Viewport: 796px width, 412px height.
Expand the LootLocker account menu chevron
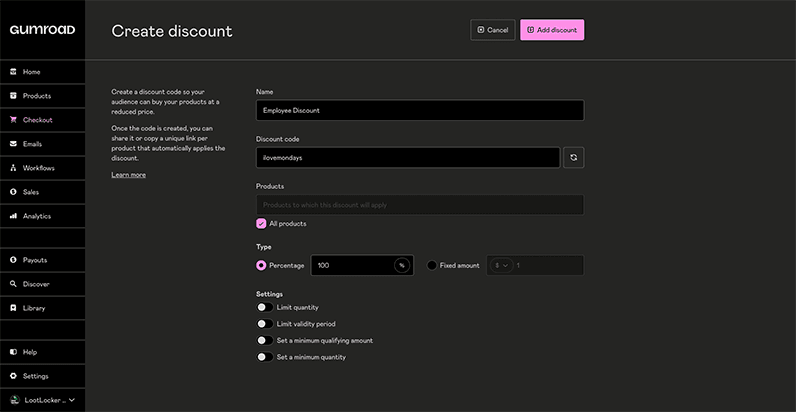pos(72,400)
